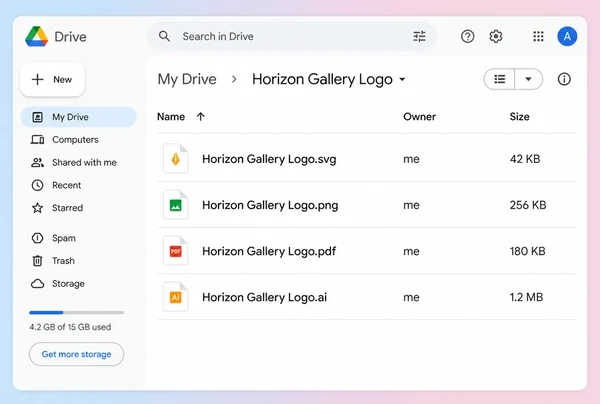Switch to list layout icon
The height and width of the screenshot is (404, 600).
[499, 79]
